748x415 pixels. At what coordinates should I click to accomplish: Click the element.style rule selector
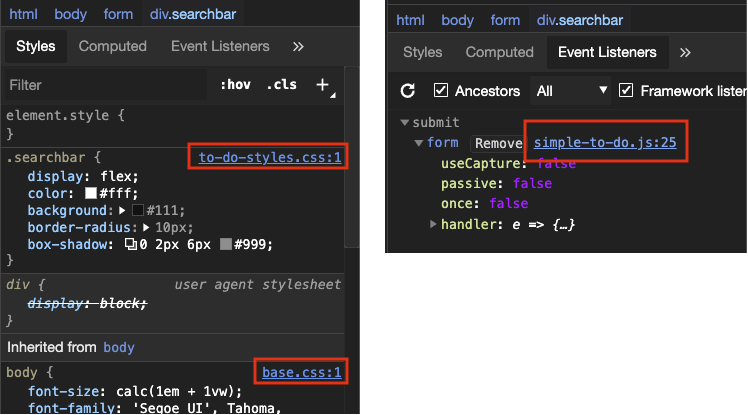click(57, 115)
